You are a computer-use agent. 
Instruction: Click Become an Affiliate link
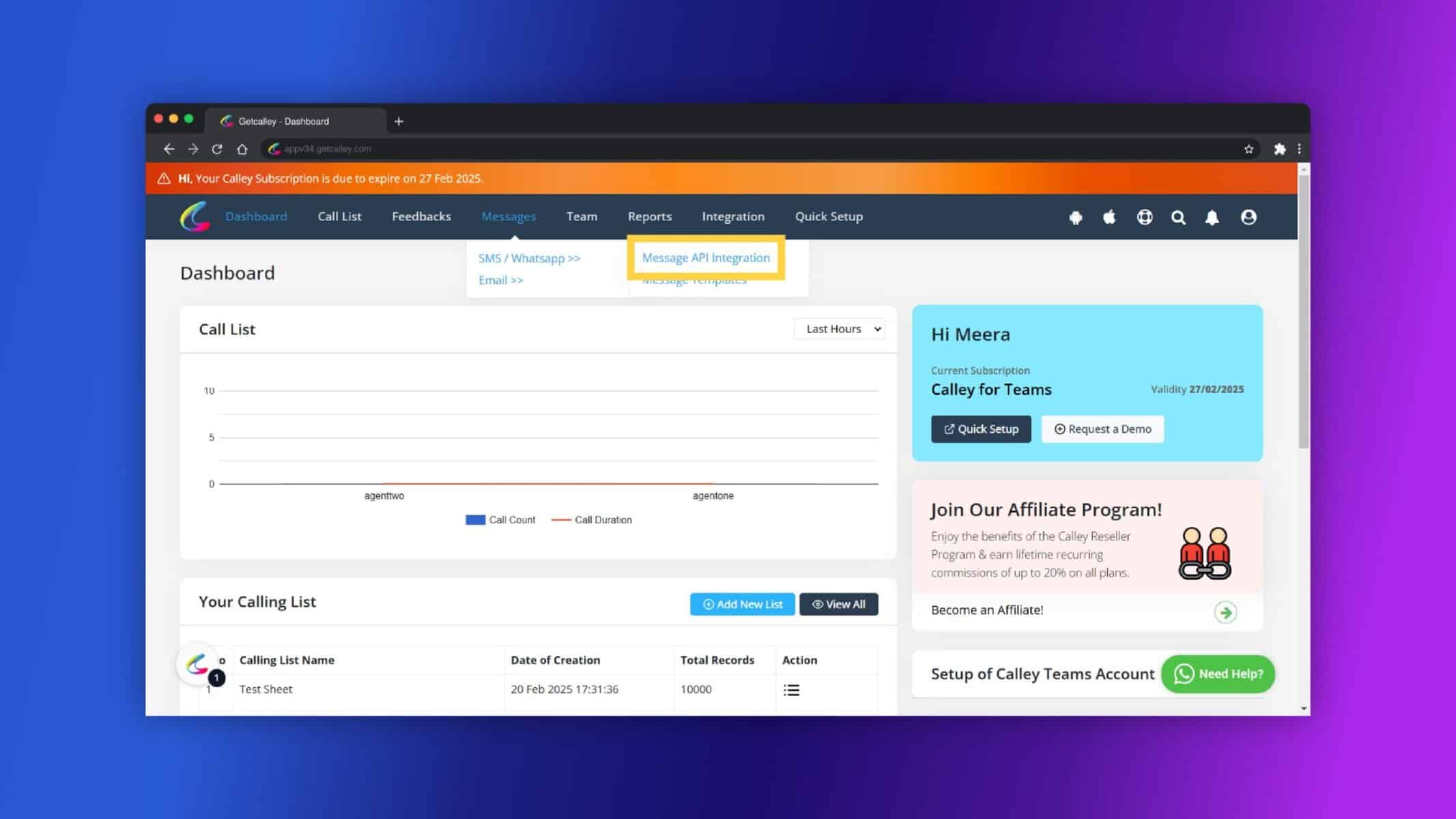pos(987,610)
